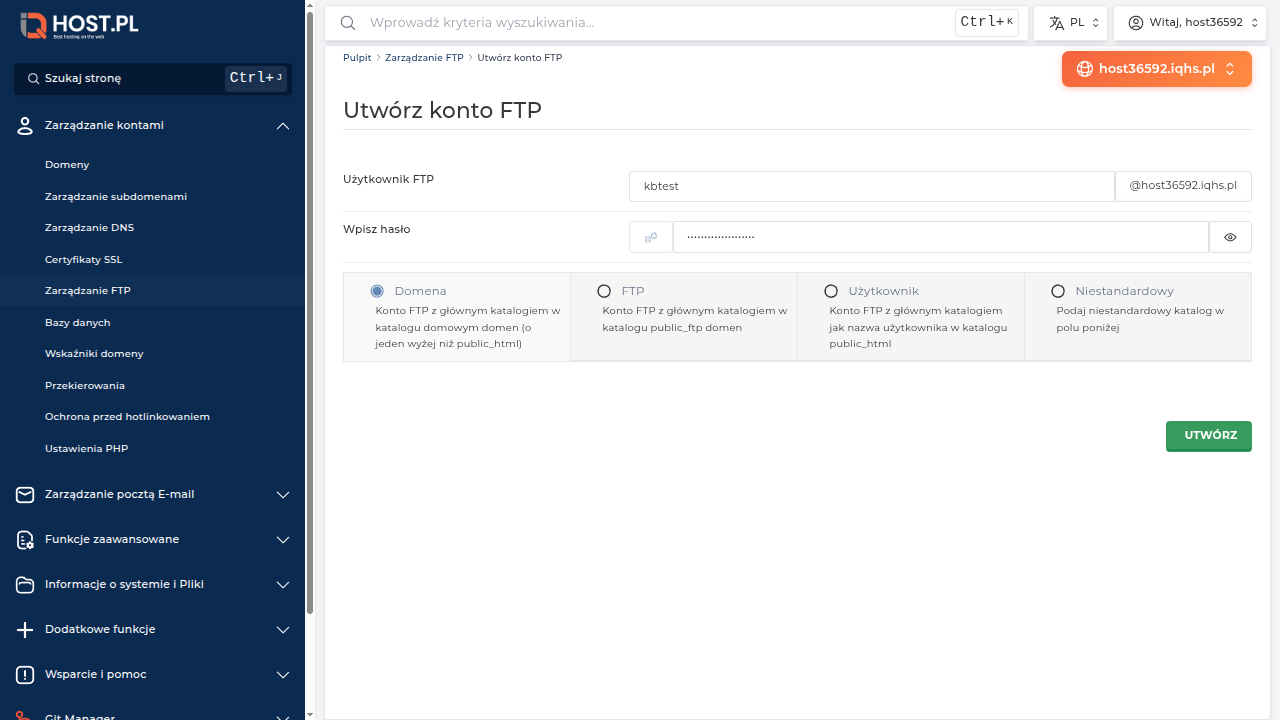
Task: Expand Wsparcie i pomoc chevron
Action: point(283,674)
